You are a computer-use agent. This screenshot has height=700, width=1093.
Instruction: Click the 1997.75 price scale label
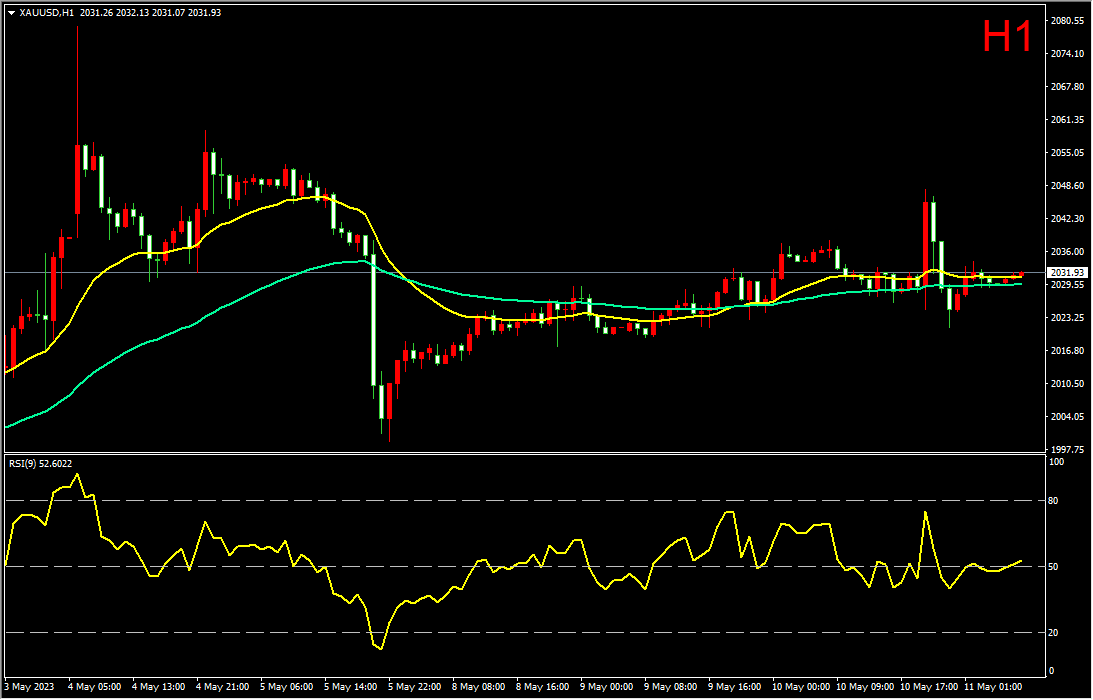point(1067,449)
